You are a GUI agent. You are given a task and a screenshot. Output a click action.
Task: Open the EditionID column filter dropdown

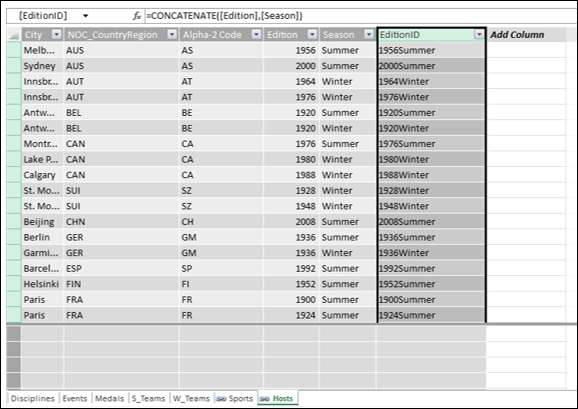(x=479, y=35)
